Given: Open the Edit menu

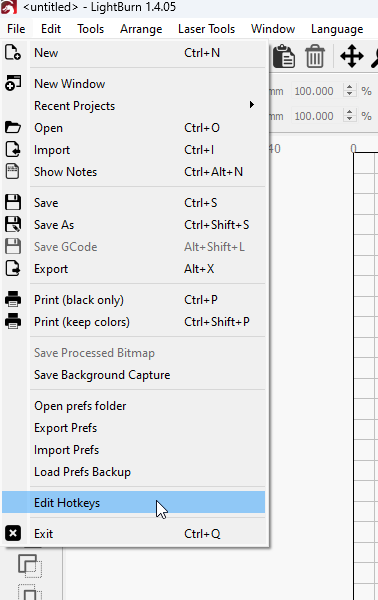Looking at the screenshot, I should pos(51,29).
